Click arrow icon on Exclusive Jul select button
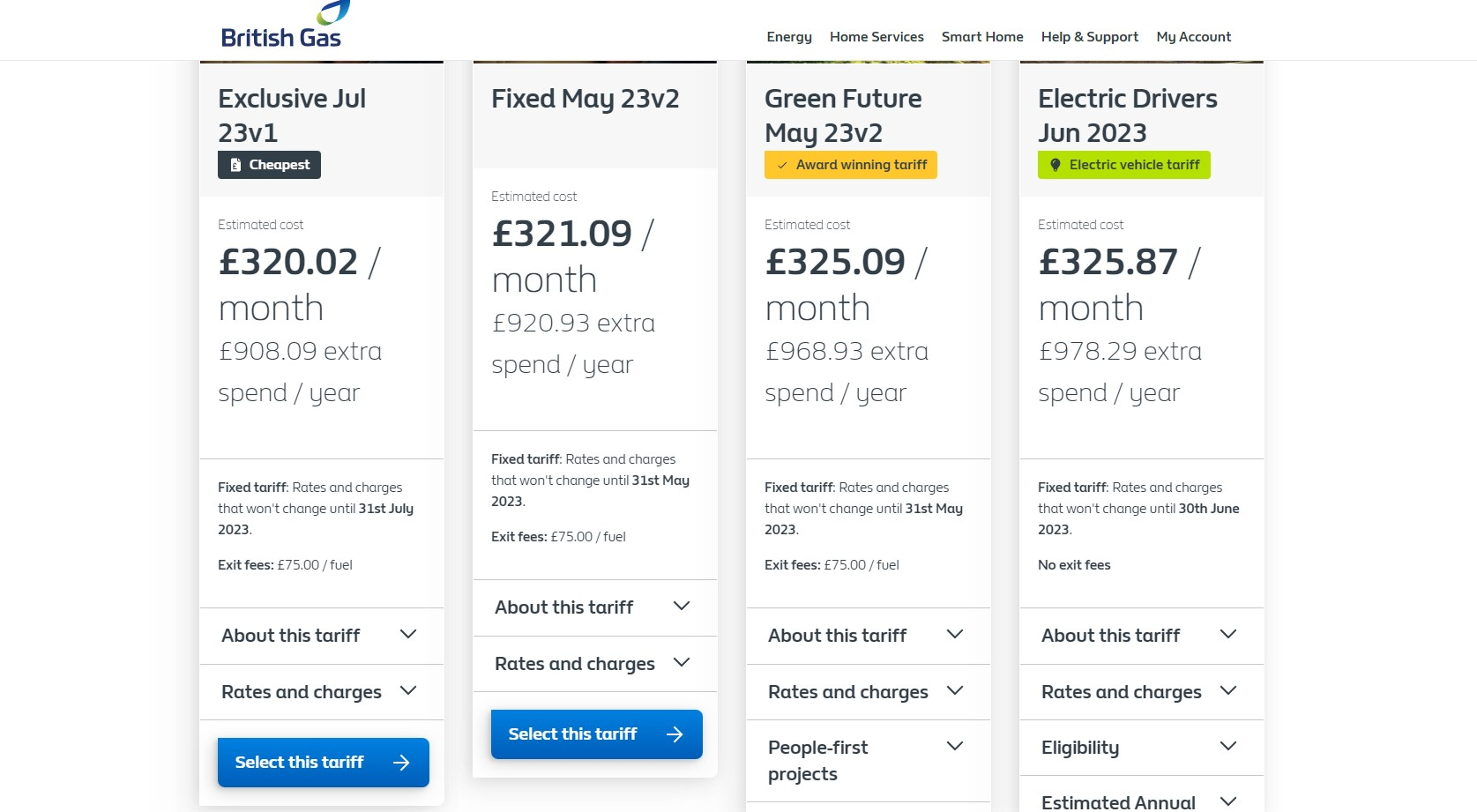1477x812 pixels. click(401, 763)
